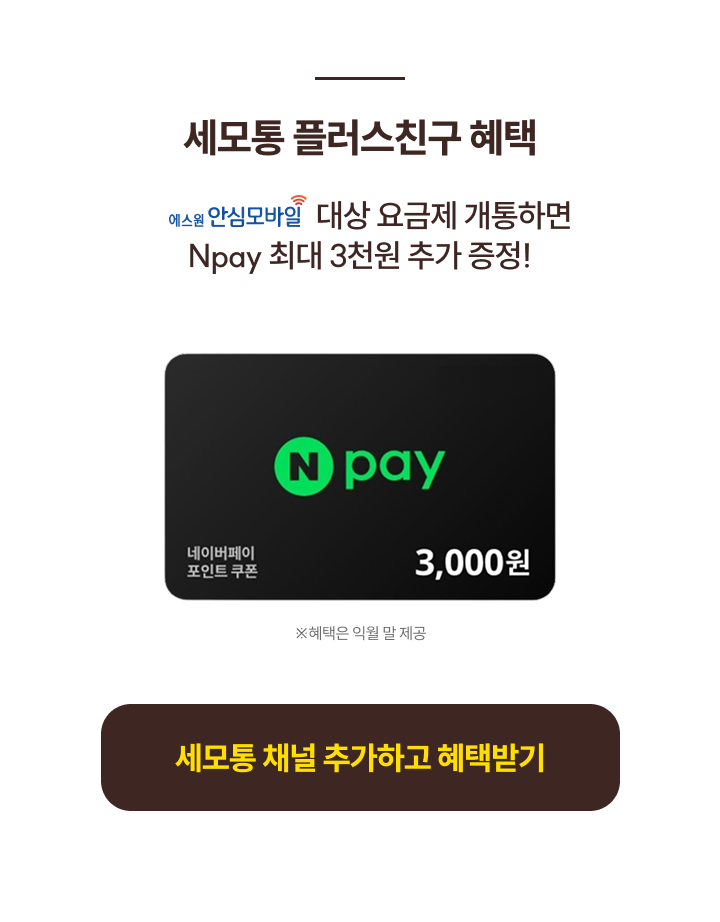Click the 원 character on the coupon card
This screenshot has height=922, width=720.
coord(518,563)
